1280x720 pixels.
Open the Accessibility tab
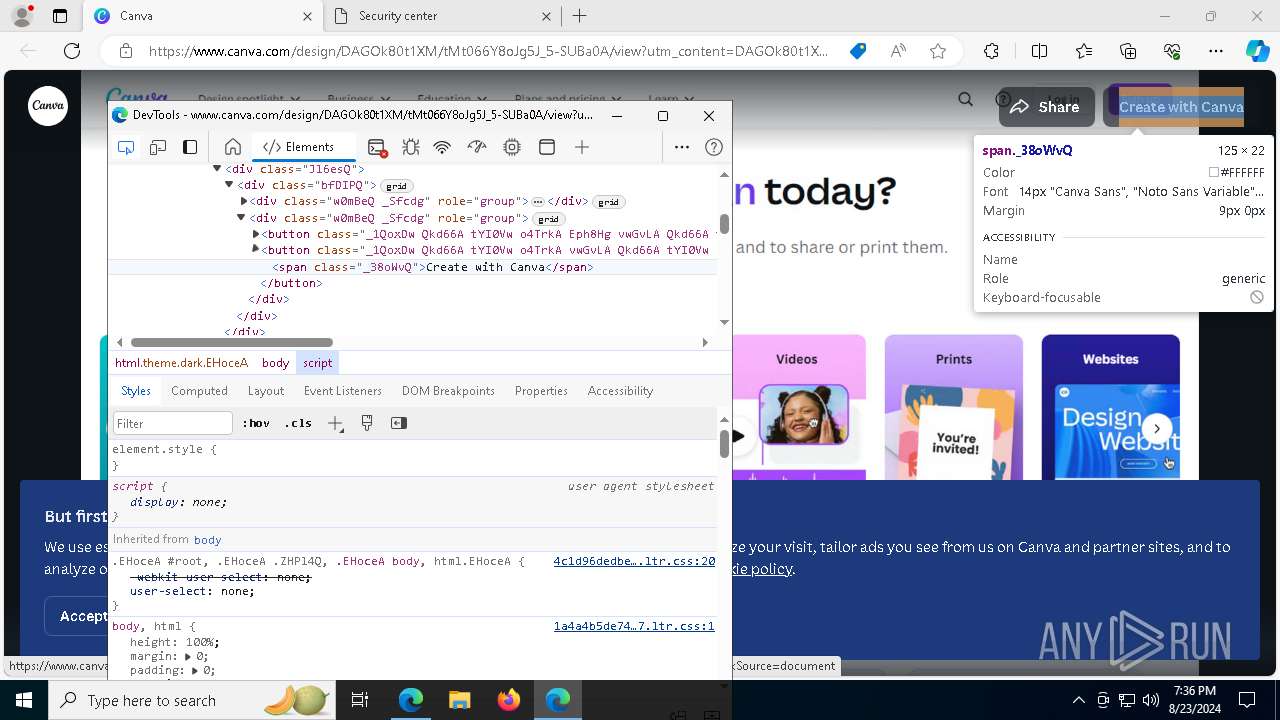(620, 391)
